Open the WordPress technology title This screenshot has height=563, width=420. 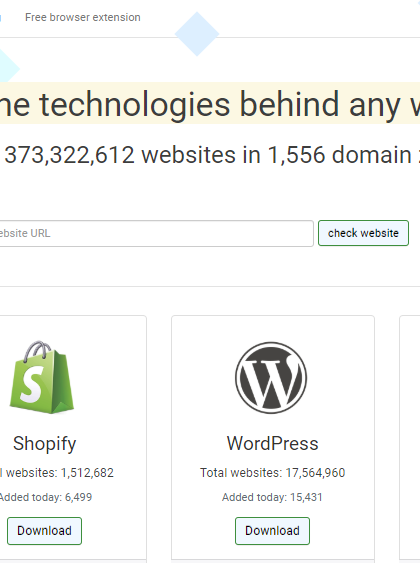click(x=272, y=443)
